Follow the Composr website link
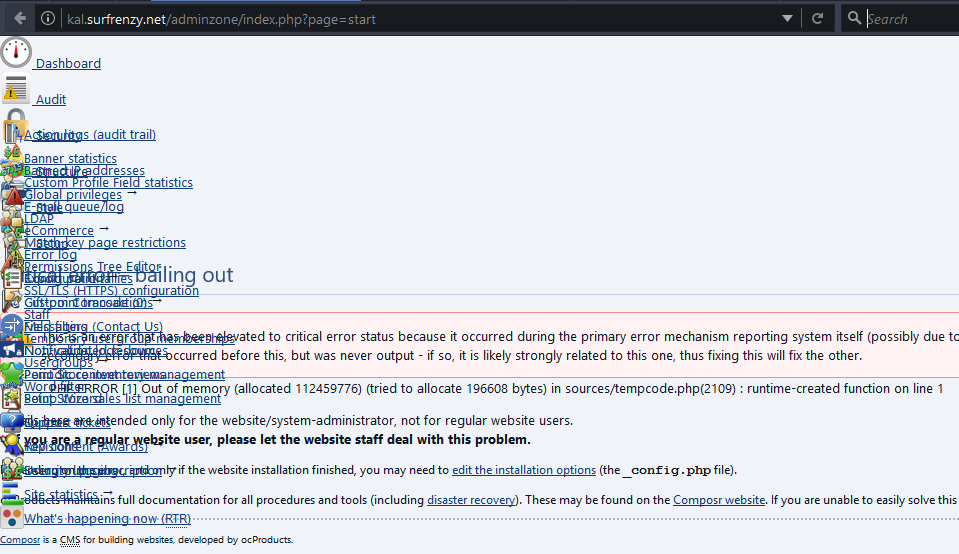959x554 pixels. click(x=718, y=499)
